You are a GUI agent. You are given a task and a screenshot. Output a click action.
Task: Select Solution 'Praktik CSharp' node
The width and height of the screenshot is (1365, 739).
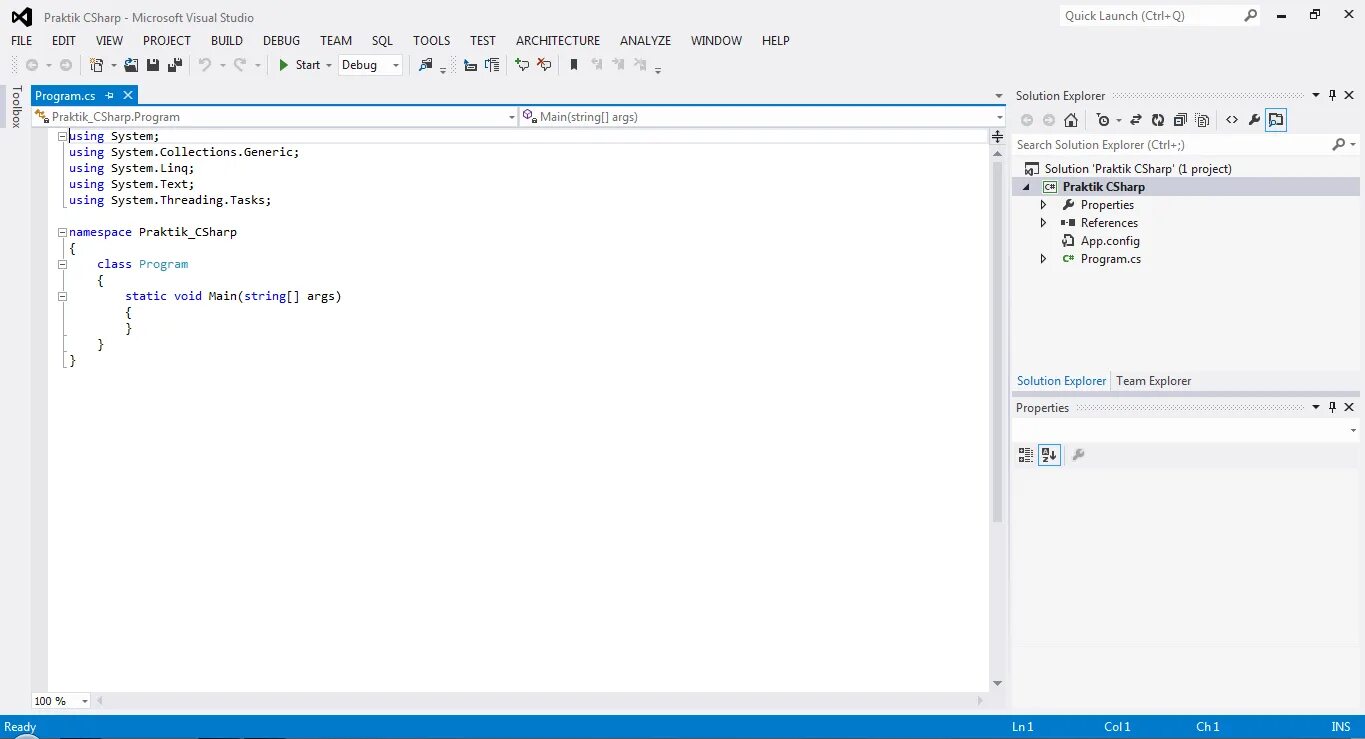point(1138,169)
